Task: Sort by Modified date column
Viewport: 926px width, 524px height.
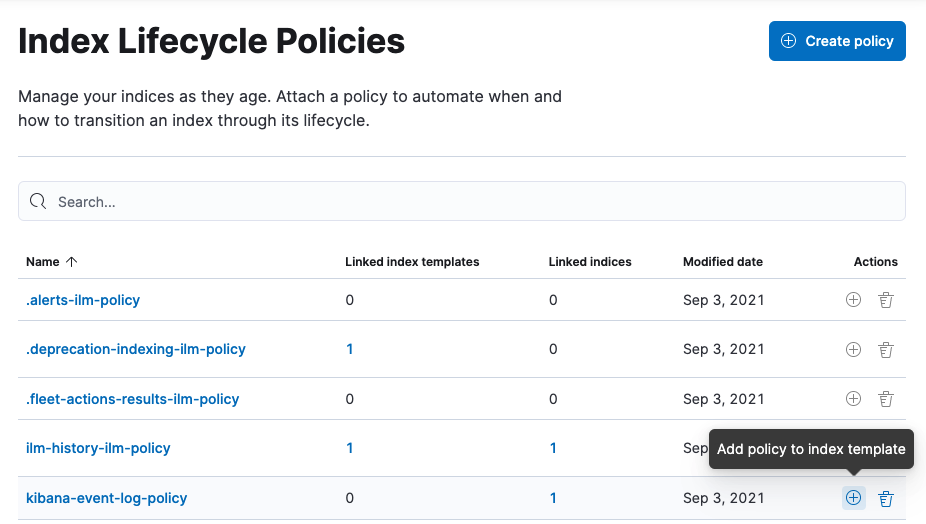Action: click(722, 262)
